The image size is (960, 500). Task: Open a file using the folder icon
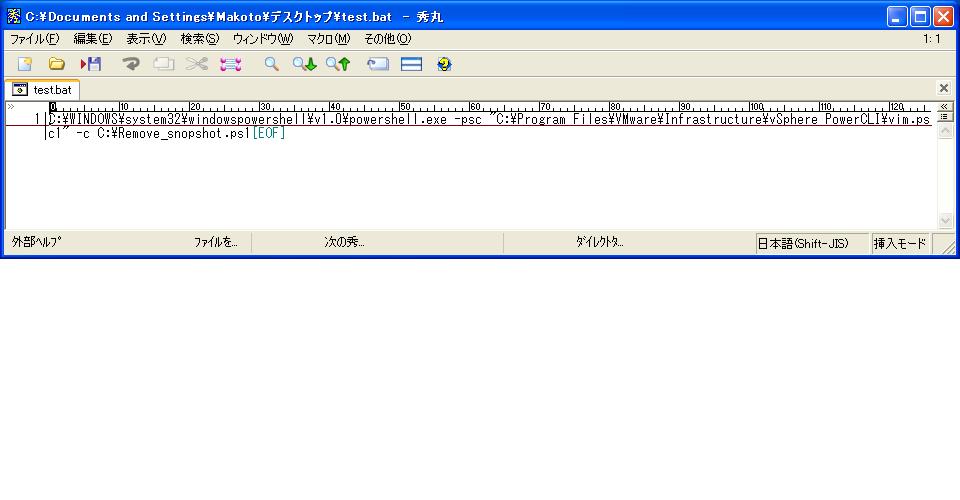tap(56, 64)
